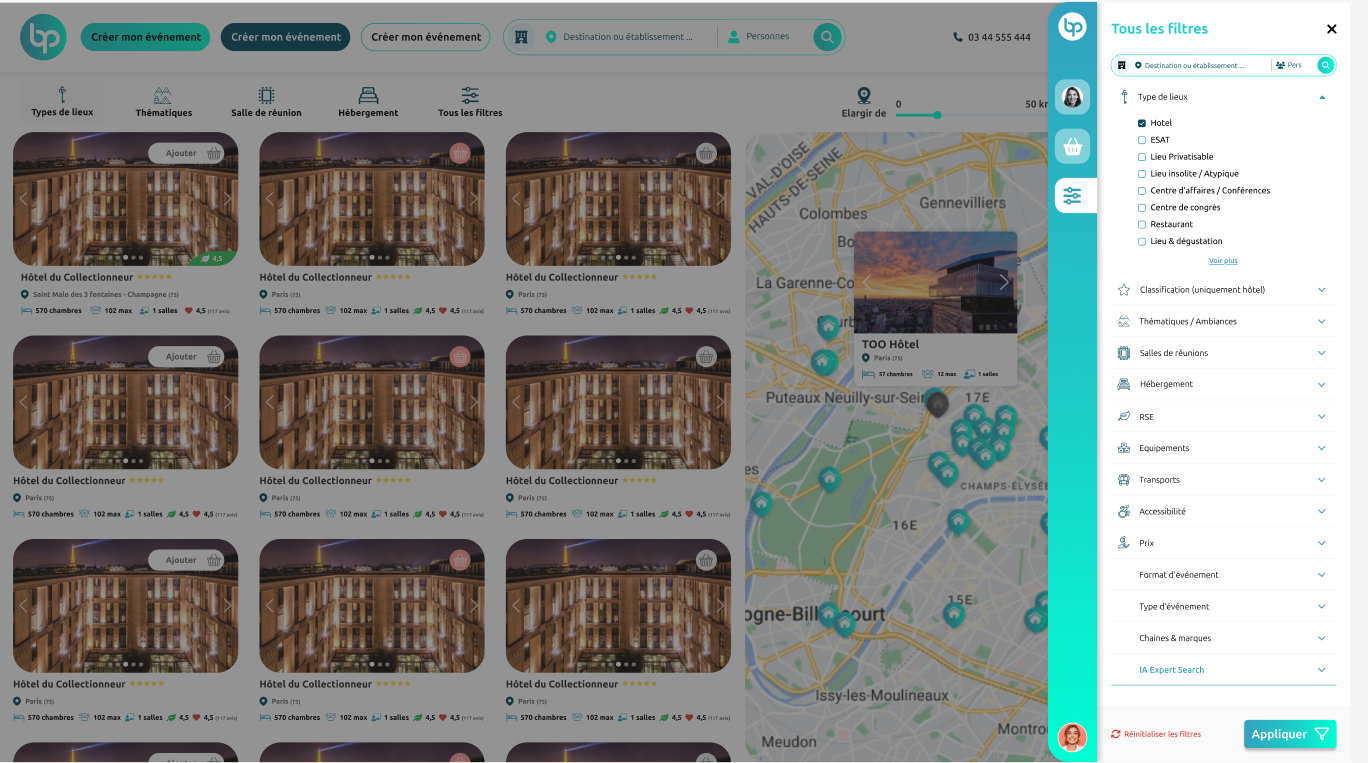Enable the Restaurant checkbox
The image size is (1368, 763).
(x=1142, y=225)
